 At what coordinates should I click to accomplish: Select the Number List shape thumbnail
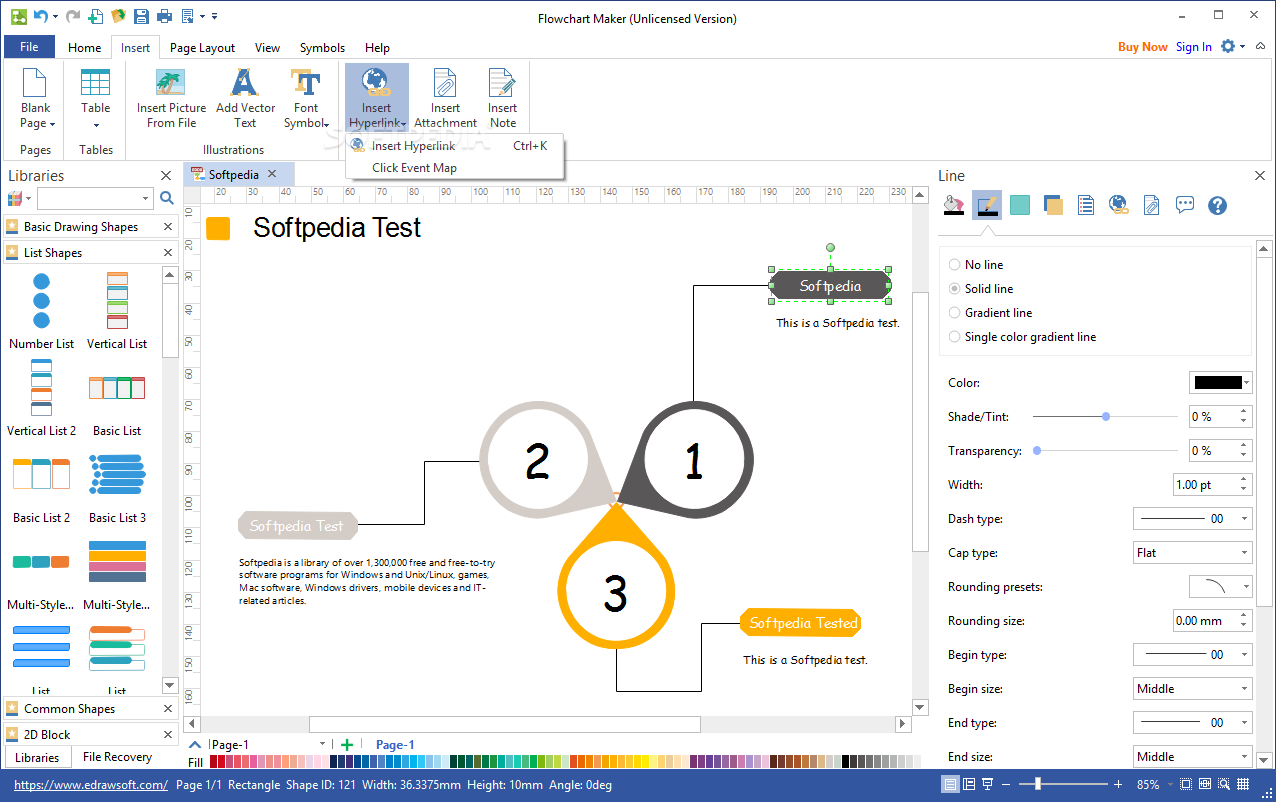(x=41, y=311)
